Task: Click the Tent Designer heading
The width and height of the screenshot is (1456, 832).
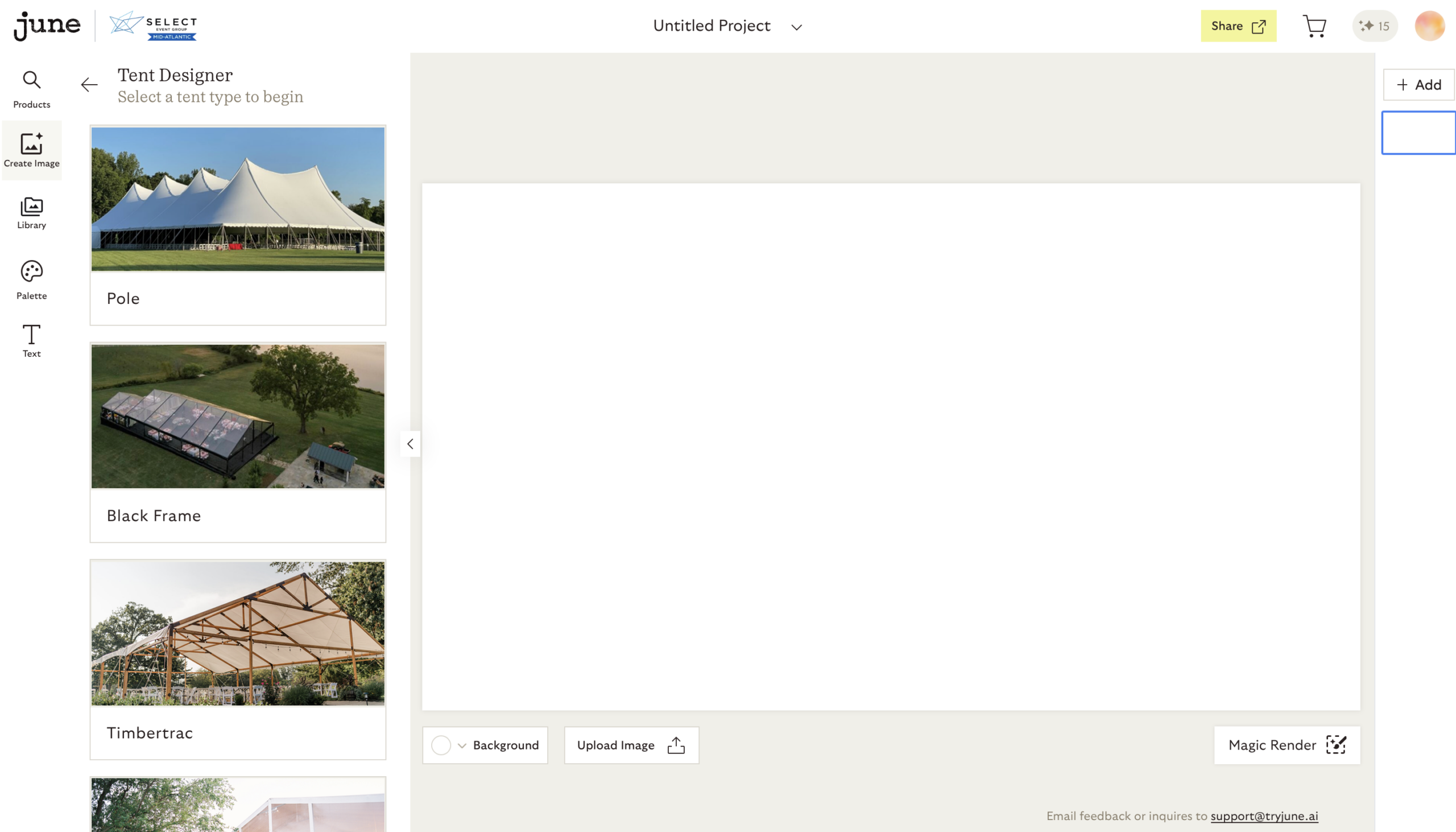Action: click(x=175, y=75)
